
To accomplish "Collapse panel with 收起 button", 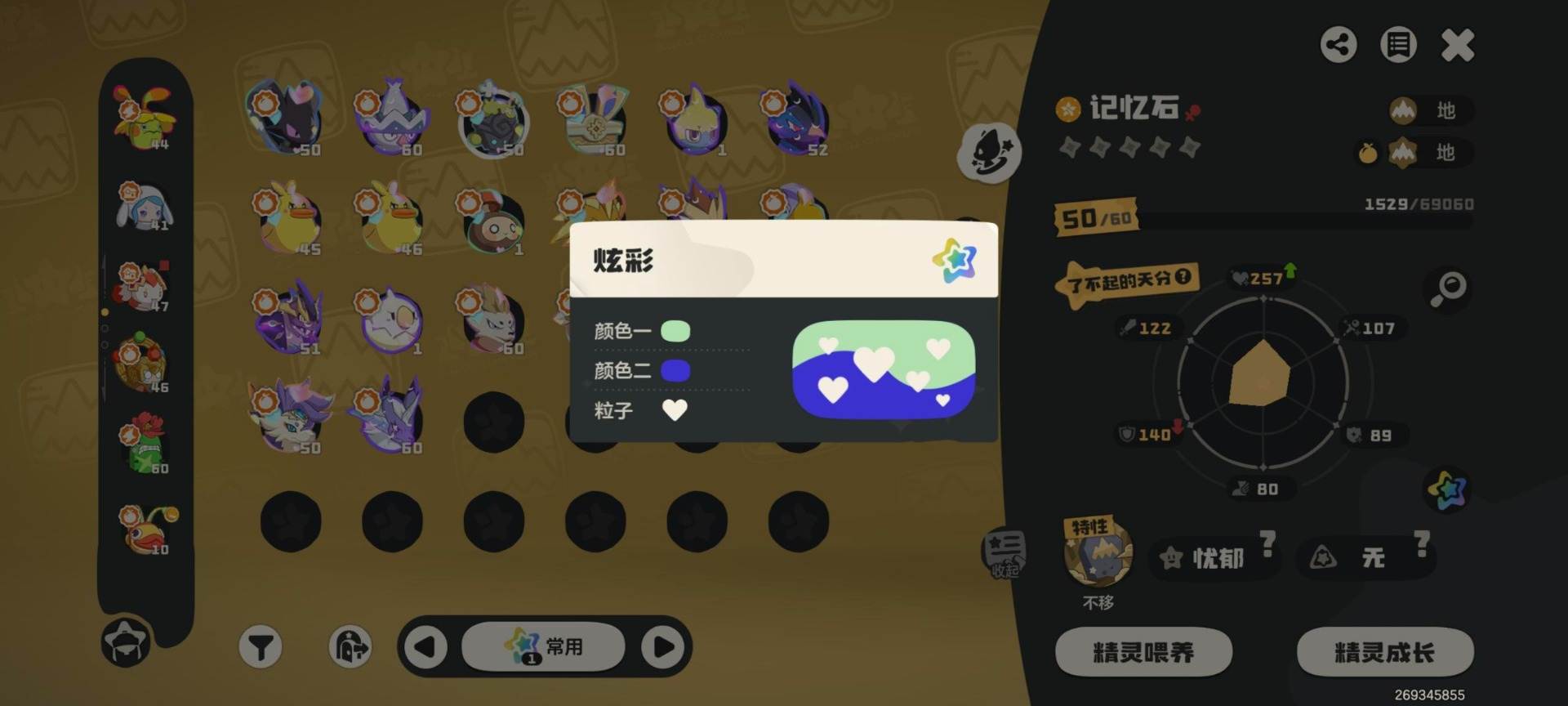I will (x=1004, y=554).
